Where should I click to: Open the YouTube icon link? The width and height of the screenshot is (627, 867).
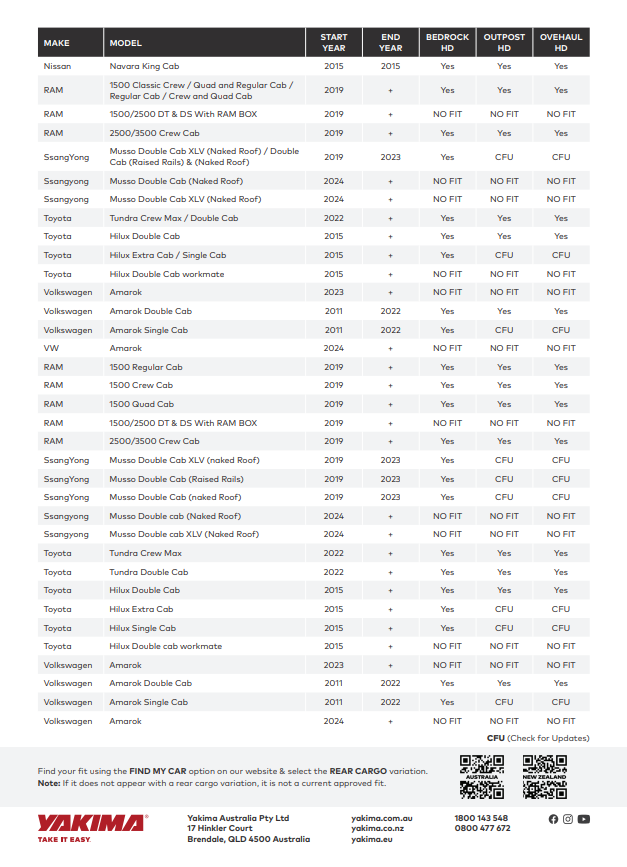pos(584,819)
